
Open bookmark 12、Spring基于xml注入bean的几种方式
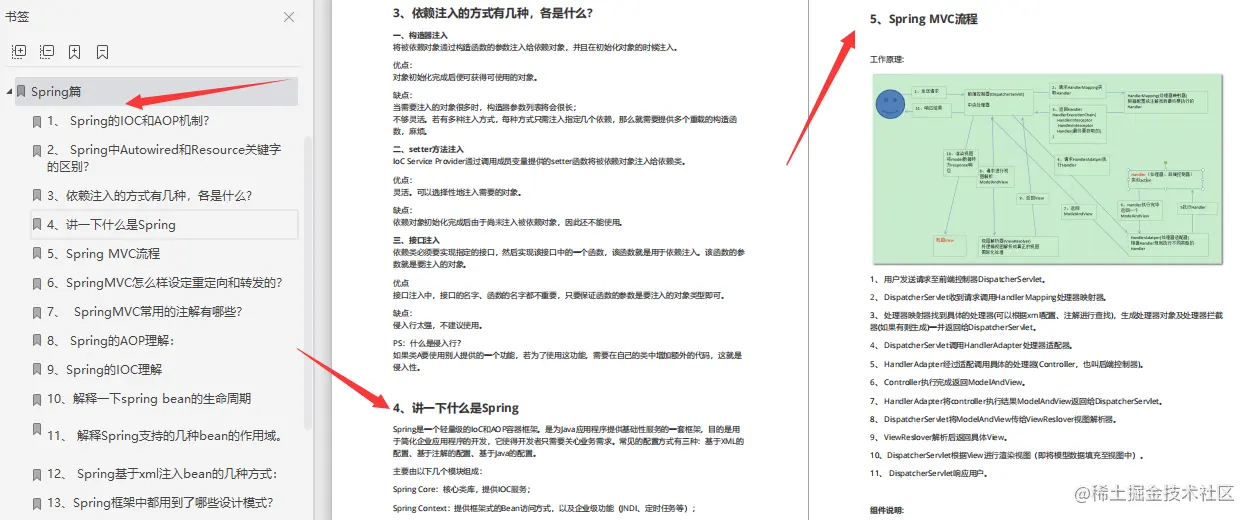[x=164, y=474]
